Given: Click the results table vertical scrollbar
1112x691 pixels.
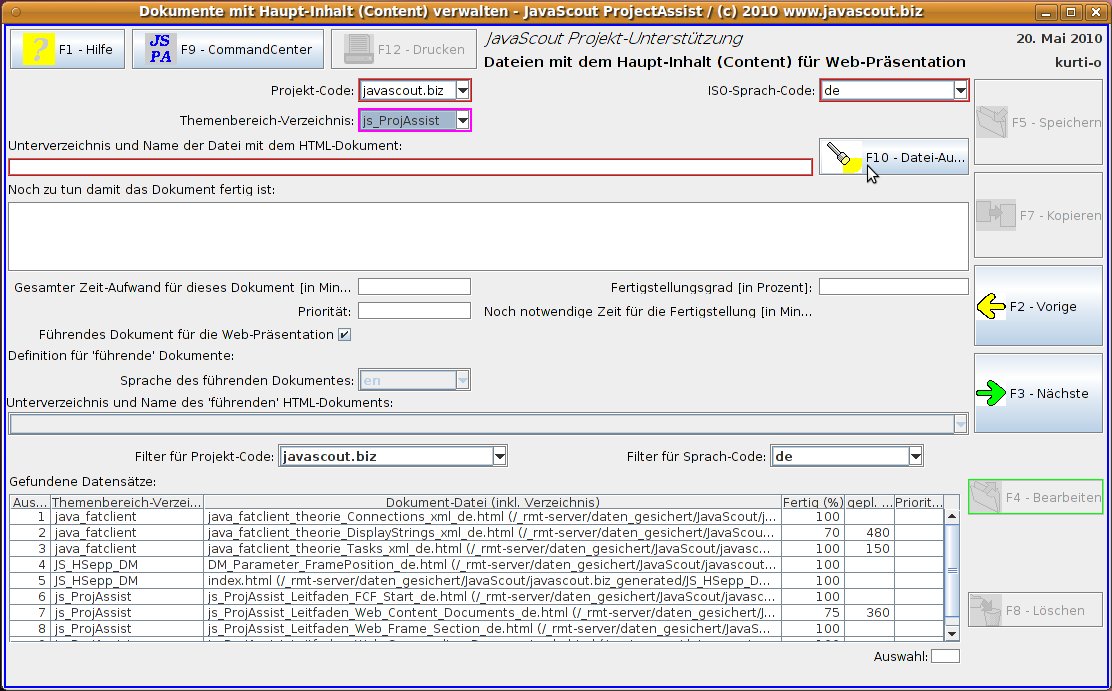Looking at the screenshot, I should [952, 570].
